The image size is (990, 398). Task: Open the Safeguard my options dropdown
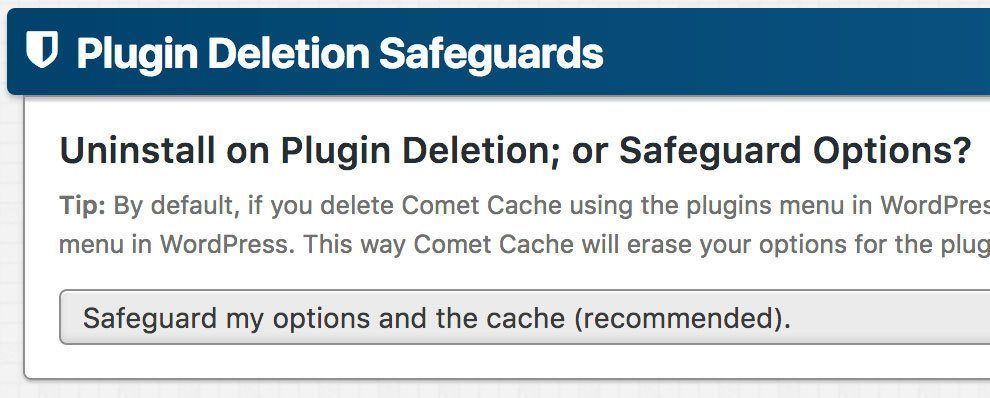(525, 317)
